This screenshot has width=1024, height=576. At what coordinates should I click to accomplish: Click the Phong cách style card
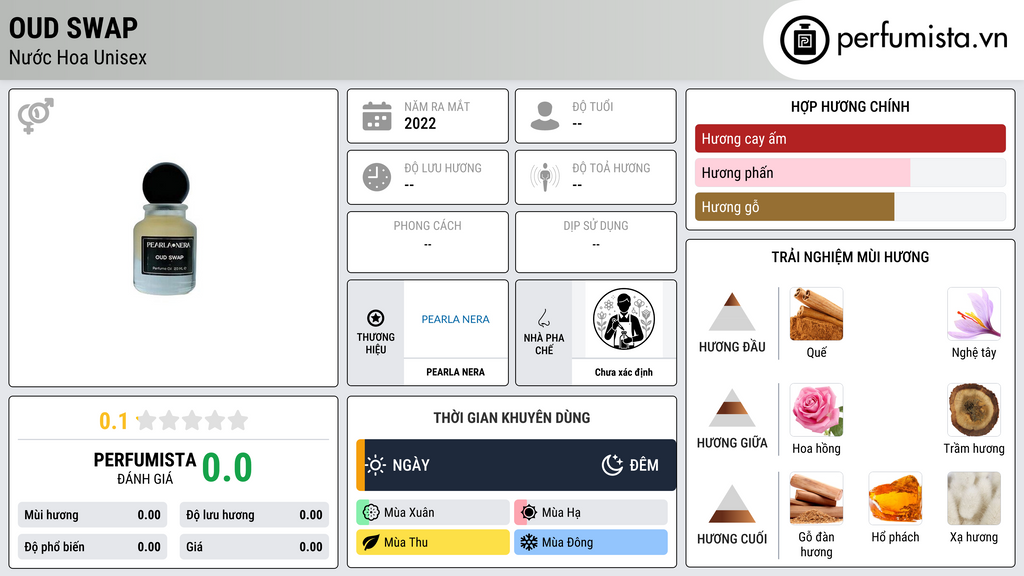(428, 242)
